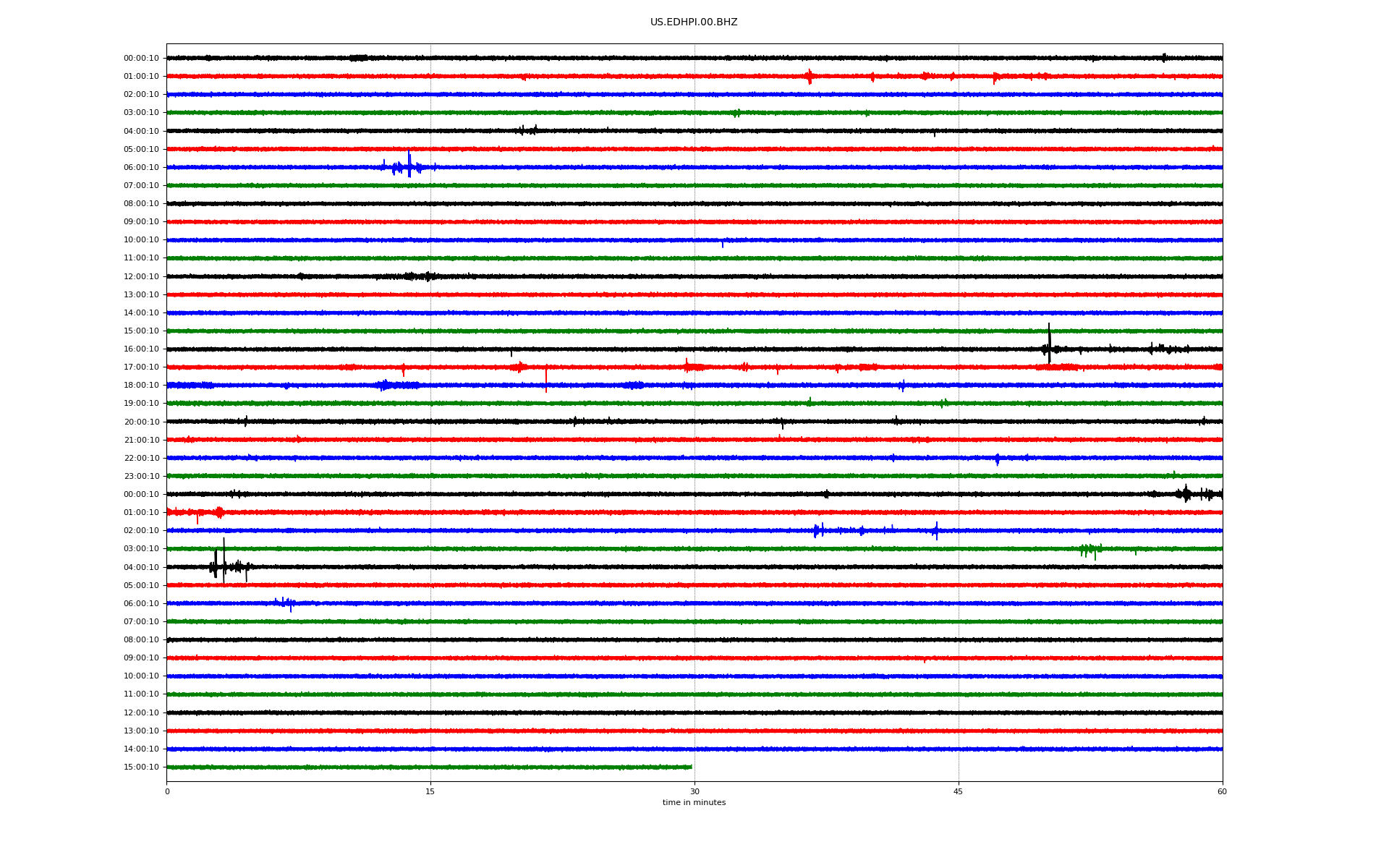Image resolution: width=1389 pixels, height=868 pixels.
Task: Click the tall red spike below 17:00:10 trace
Action: coord(546,380)
